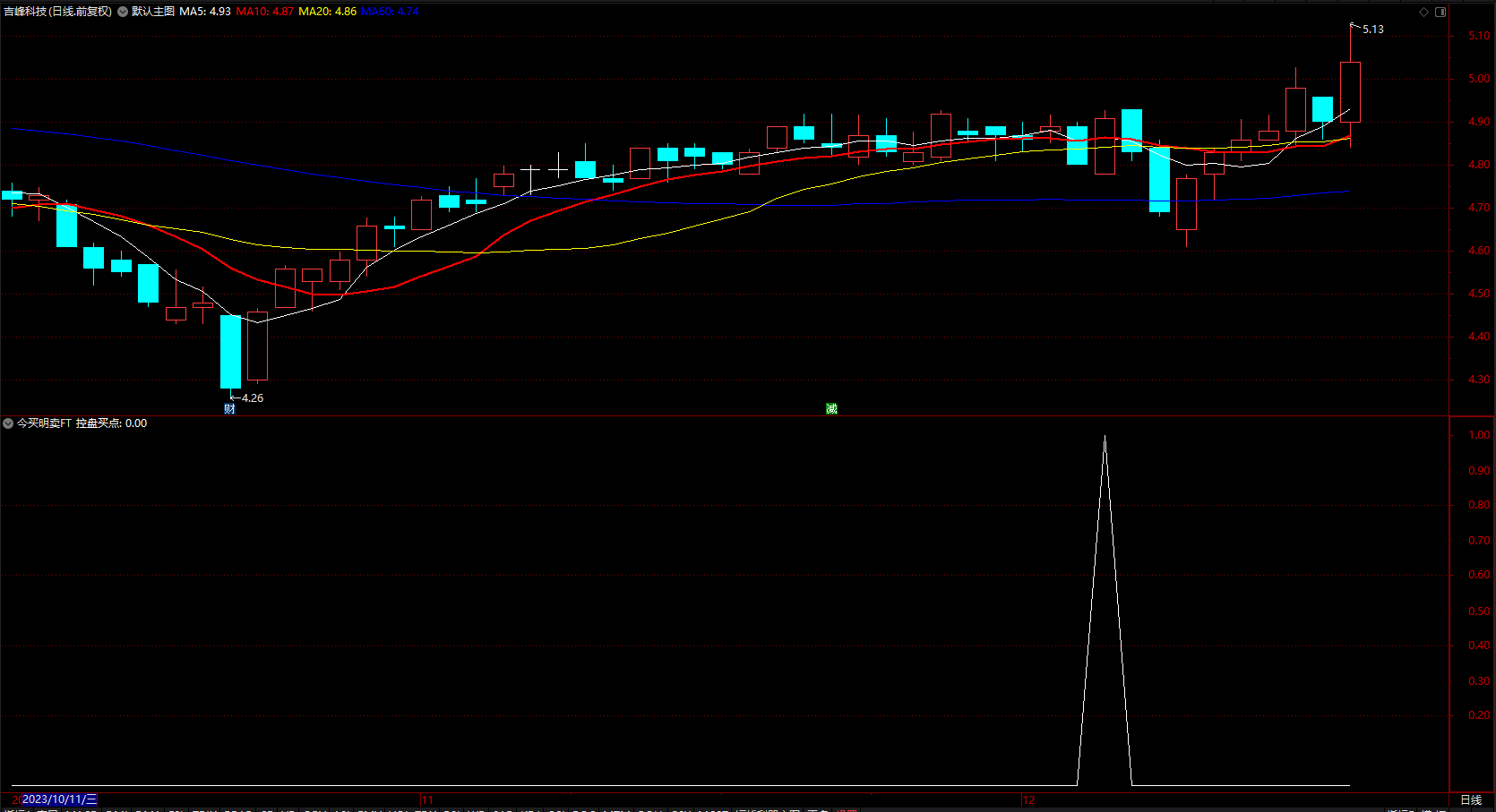The image size is (1496, 812).
Task: Click the 5.13 high price annotation
Action: 1373,30
